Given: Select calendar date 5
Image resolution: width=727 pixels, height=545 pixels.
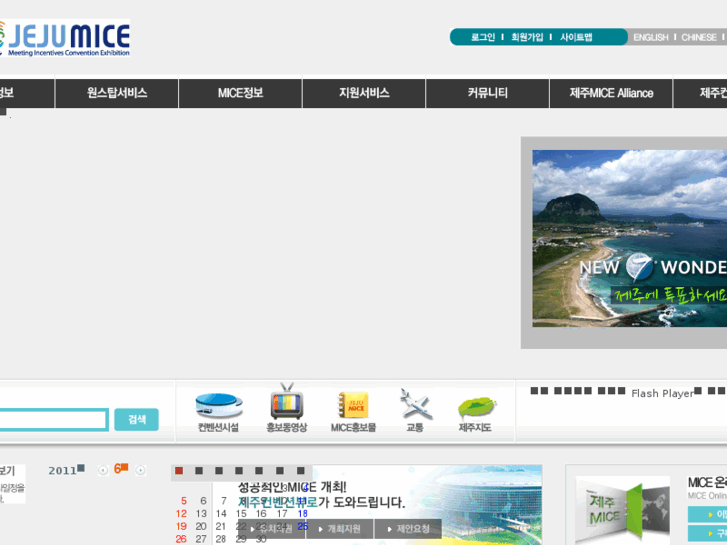Looking at the screenshot, I should coord(184,501).
